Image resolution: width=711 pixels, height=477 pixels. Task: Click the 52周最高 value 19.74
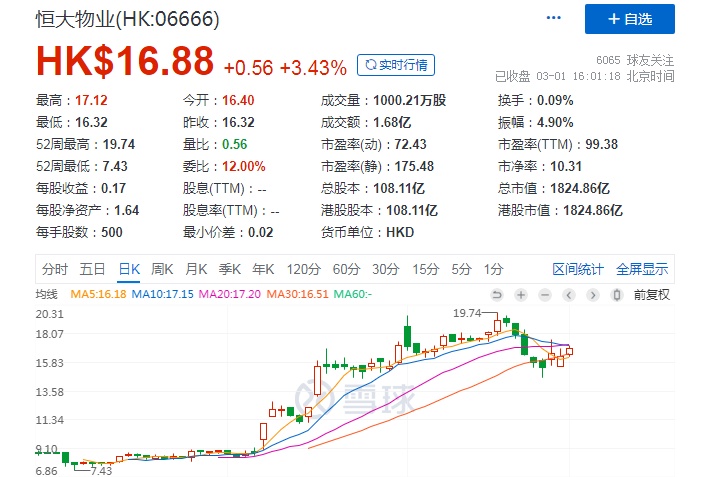(x=119, y=144)
